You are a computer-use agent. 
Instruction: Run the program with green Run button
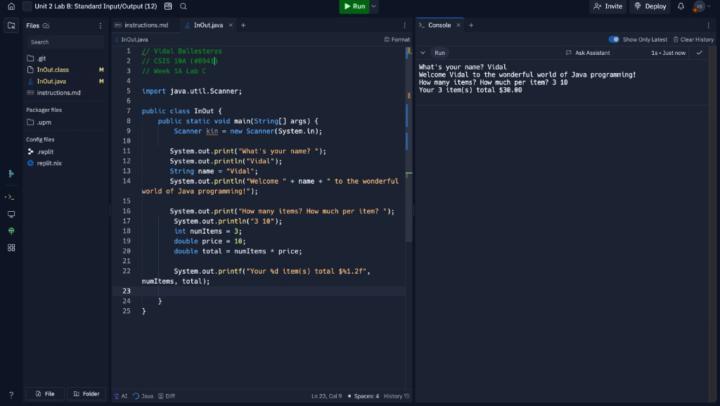pyautogui.click(x=354, y=6)
